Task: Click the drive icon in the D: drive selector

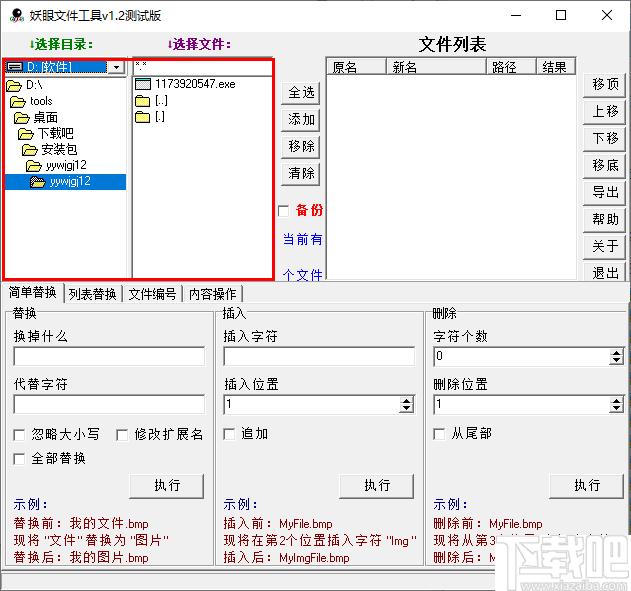Action: [x=15, y=66]
